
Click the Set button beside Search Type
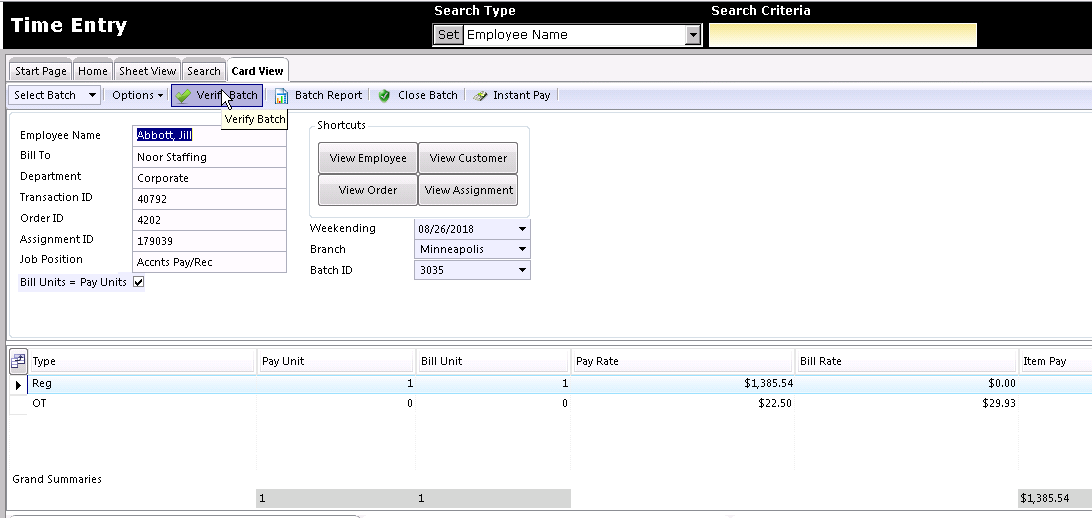coord(448,35)
